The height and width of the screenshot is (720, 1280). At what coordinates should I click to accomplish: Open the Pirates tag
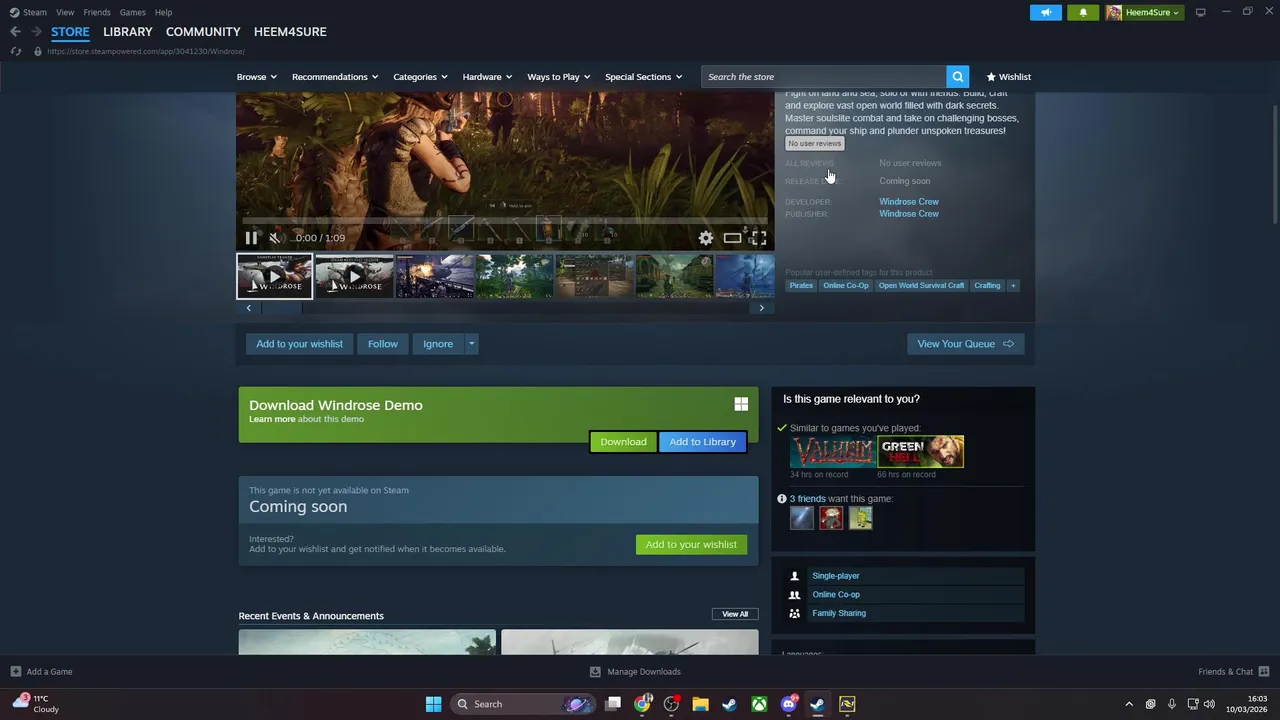click(x=801, y=286)
